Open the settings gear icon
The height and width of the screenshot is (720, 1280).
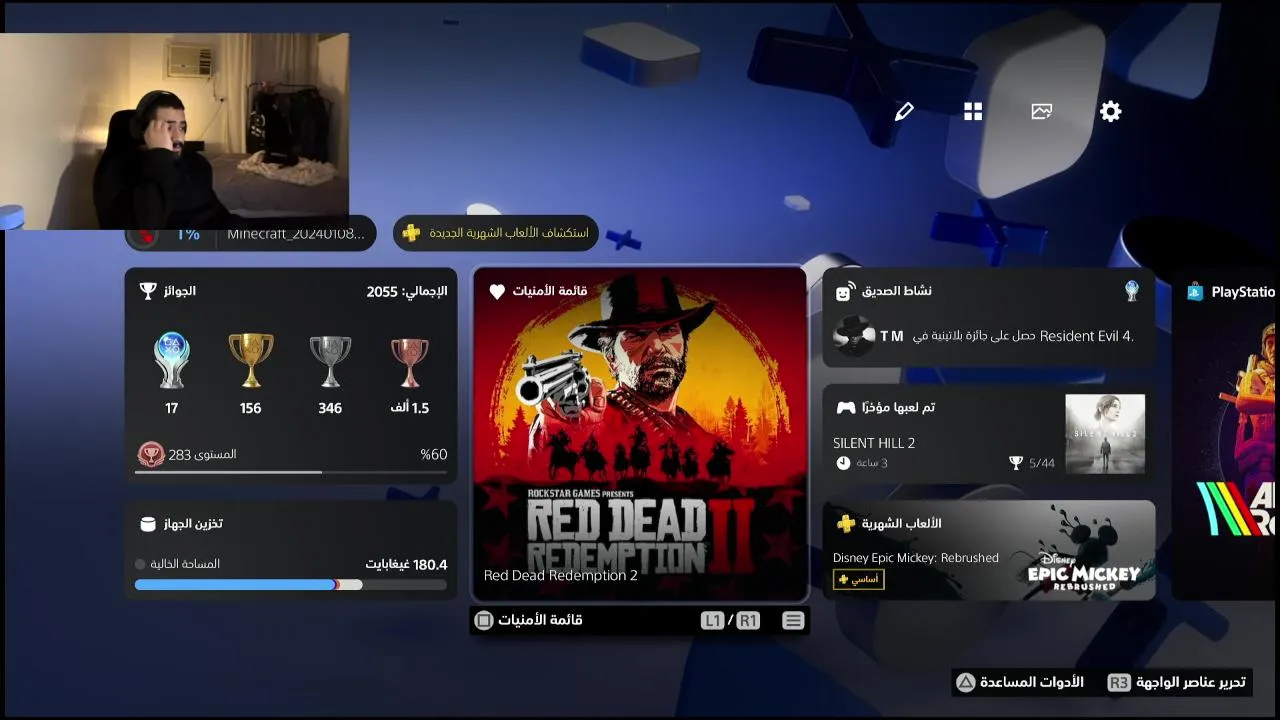click(x=1110, y=112)
